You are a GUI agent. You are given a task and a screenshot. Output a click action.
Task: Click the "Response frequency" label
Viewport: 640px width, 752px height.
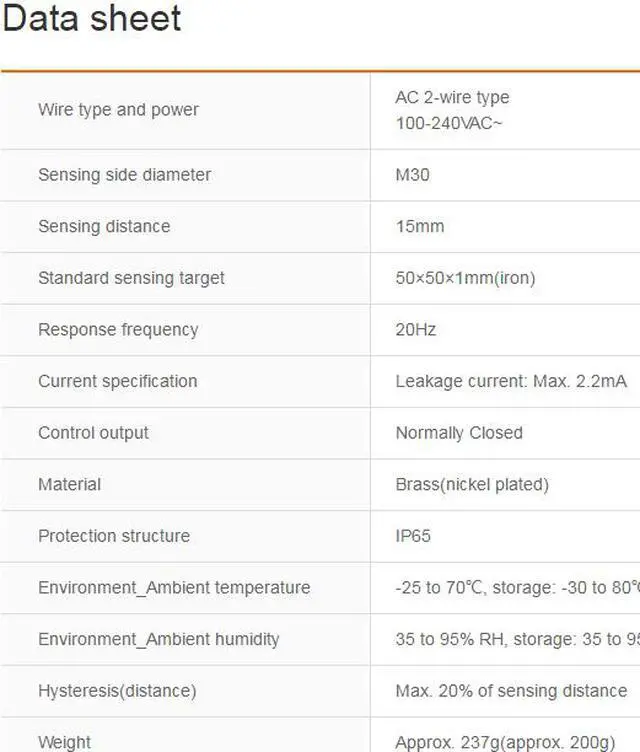coord(118,330)
